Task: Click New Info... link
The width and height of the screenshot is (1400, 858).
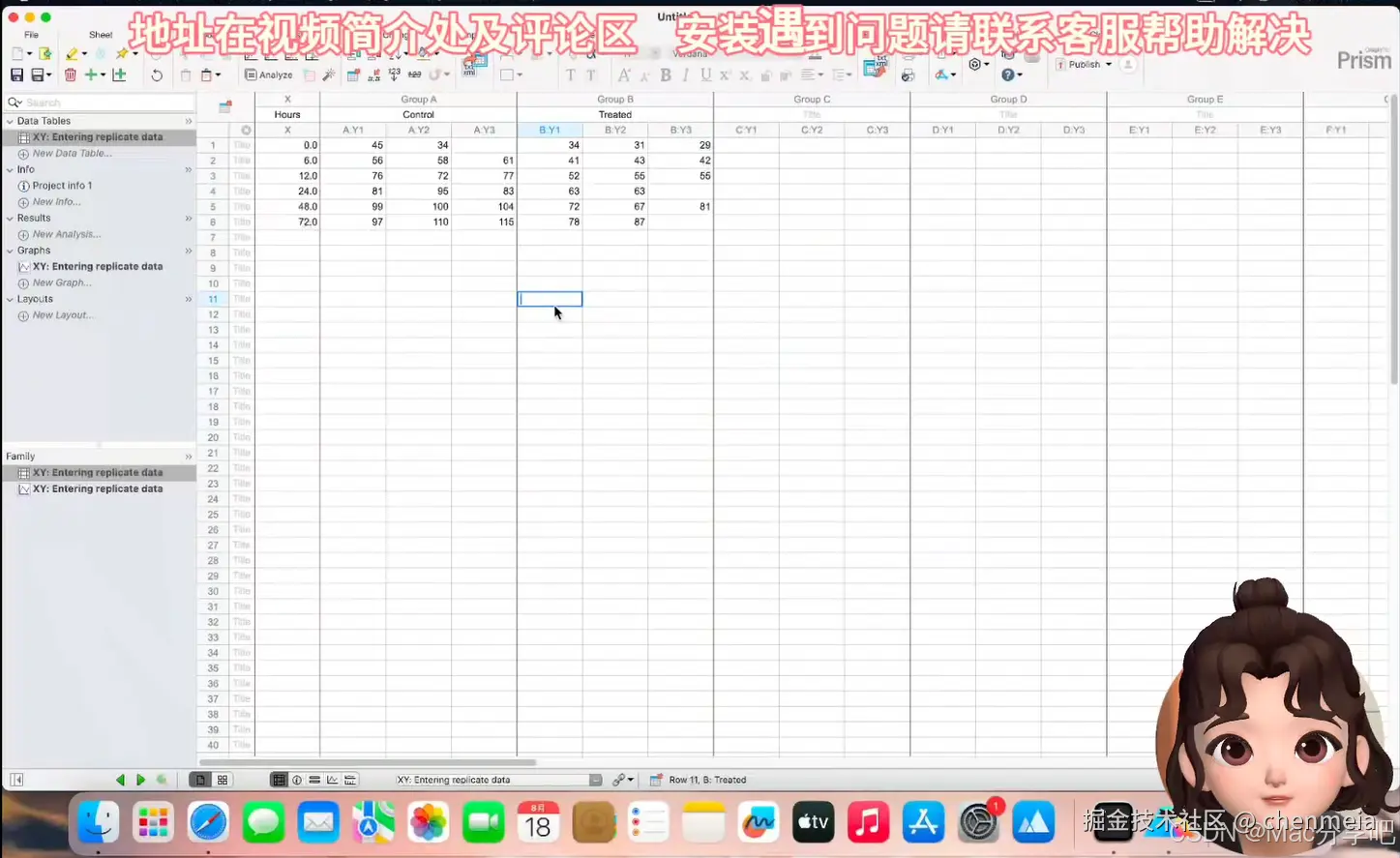Action: [x=56, y=202]
